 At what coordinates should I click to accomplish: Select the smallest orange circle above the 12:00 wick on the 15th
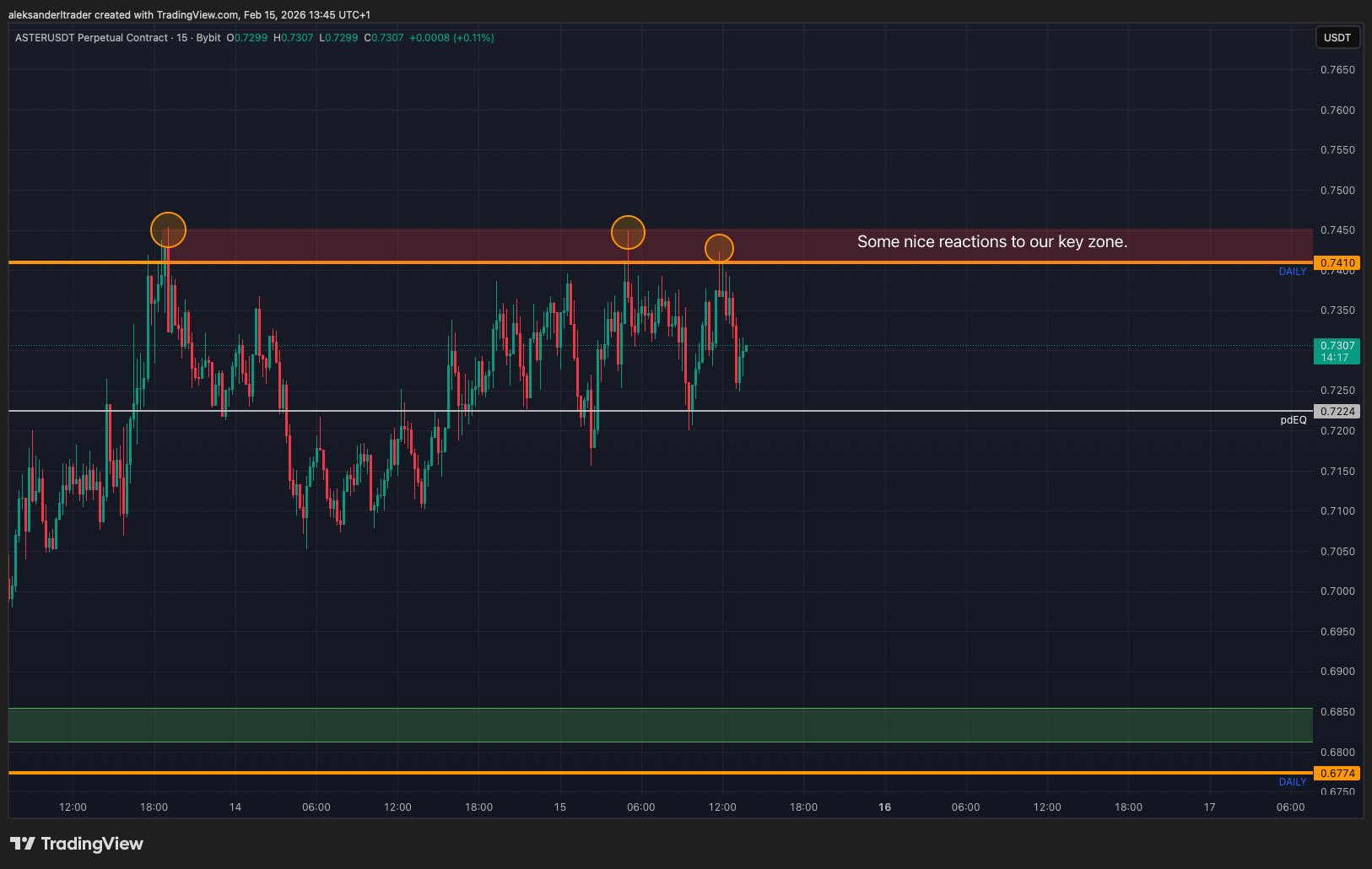[719, 248]
